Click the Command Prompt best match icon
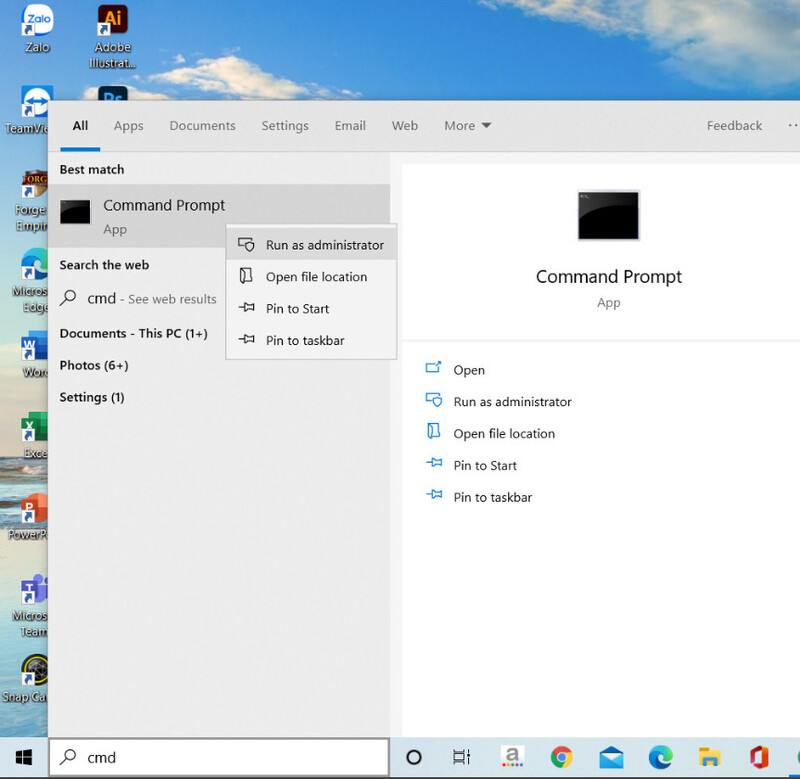The height and width of the screenshot is (779, 800). pyautogui.click(x=75, y=212)
